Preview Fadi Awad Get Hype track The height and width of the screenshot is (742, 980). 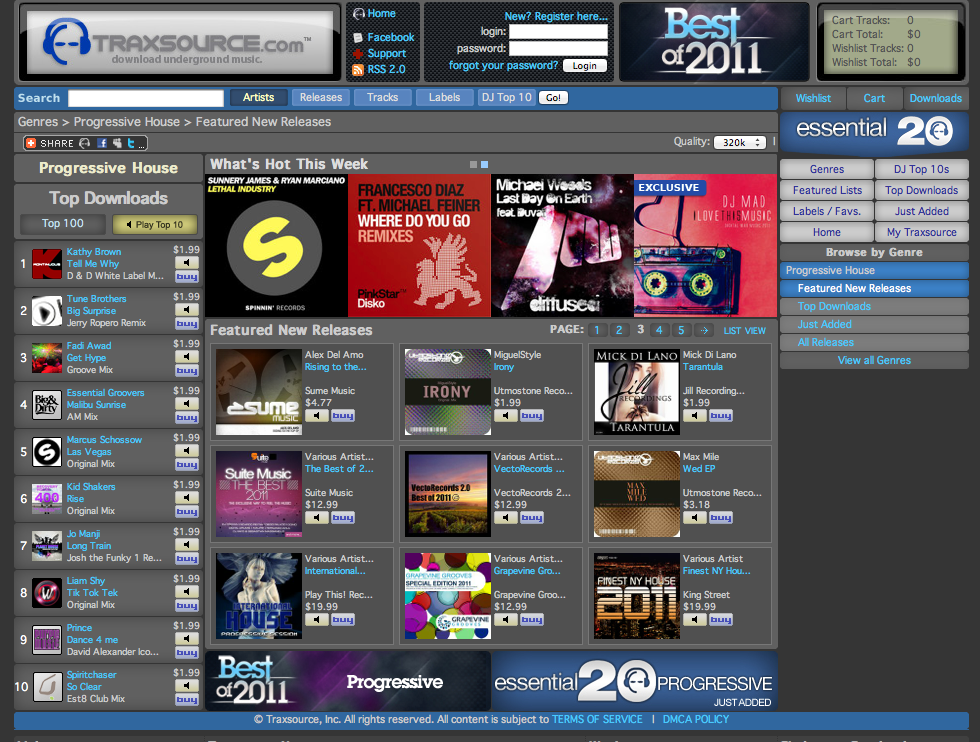pyautogui.click(x=186, y=356)
